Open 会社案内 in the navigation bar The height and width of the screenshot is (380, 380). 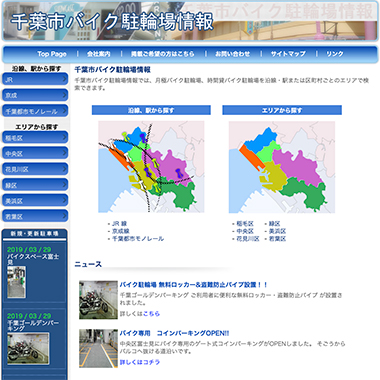pyautogui.click(x=99, y=54)
